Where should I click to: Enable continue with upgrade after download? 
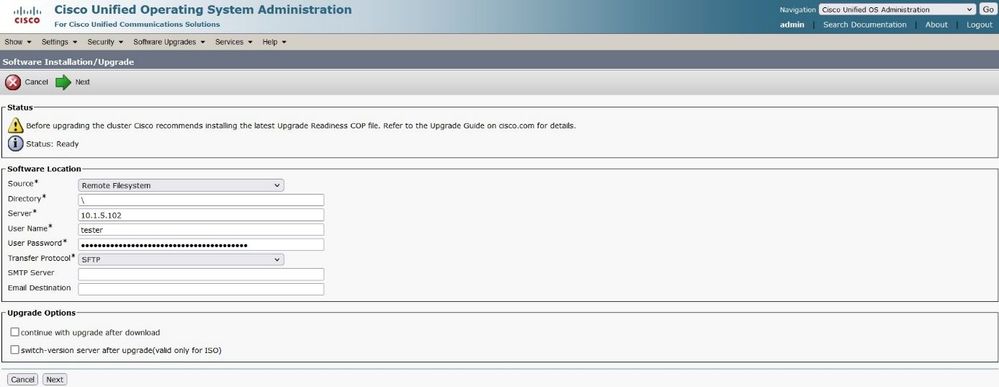click(x=15, y=332)
